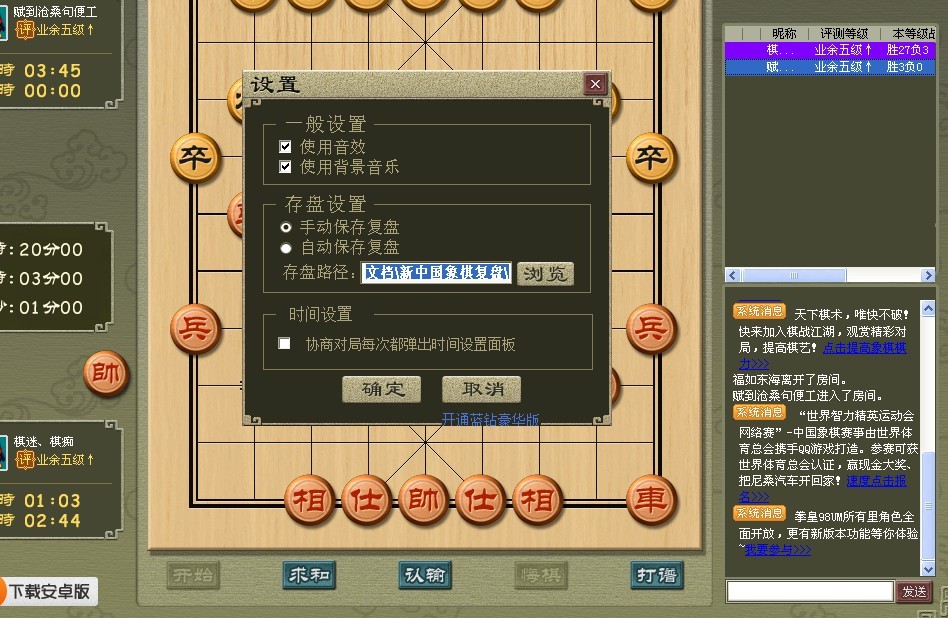Click the 评测等级 column header

point(844,34)
